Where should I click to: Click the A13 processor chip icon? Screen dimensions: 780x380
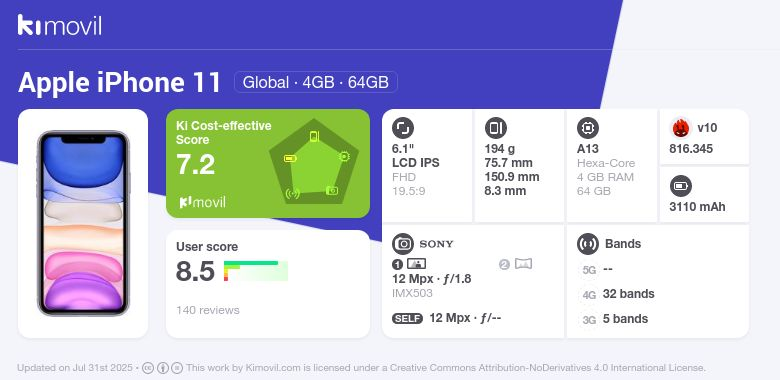(x=587, y=128)
